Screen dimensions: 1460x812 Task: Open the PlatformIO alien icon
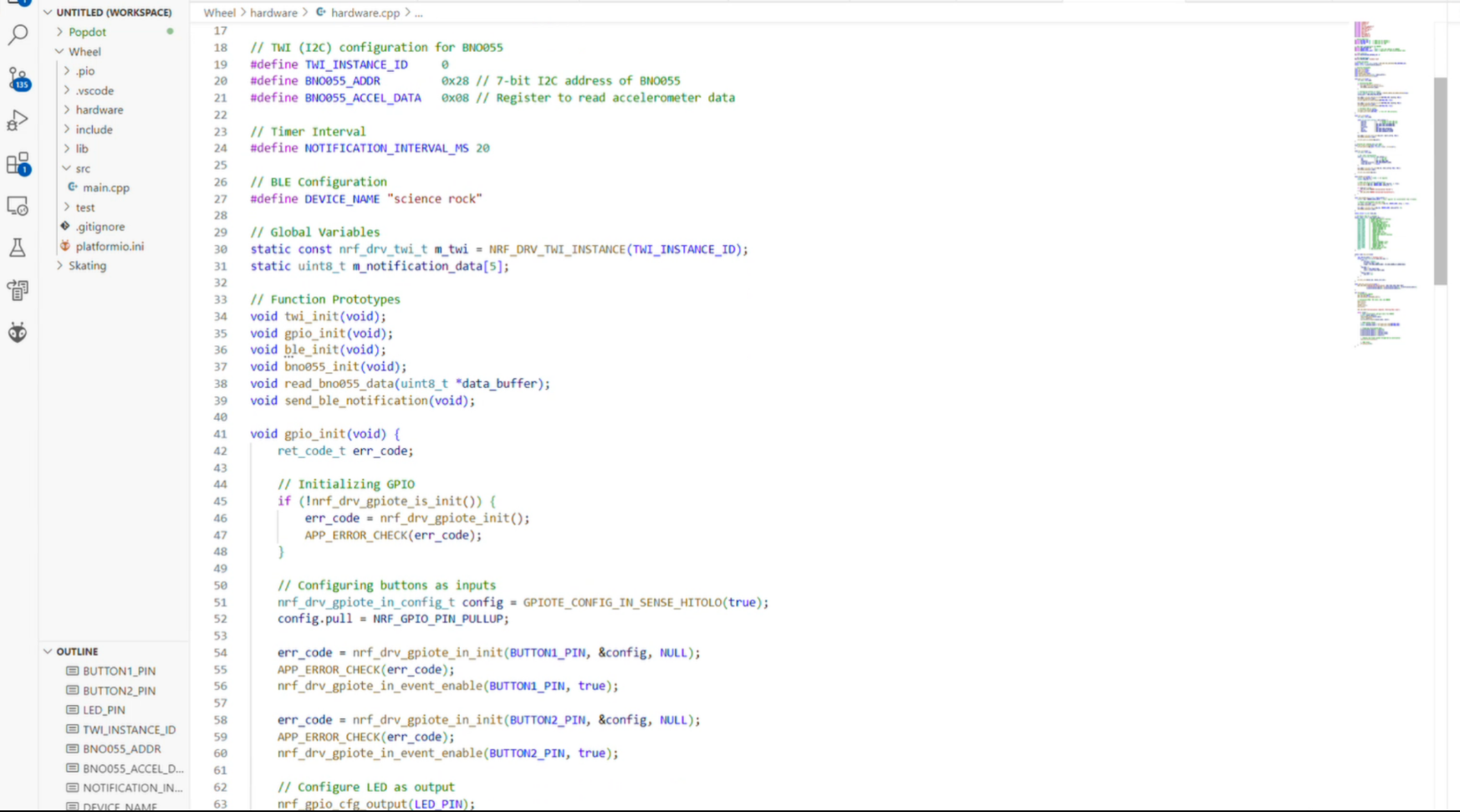[x=18, y=333]
